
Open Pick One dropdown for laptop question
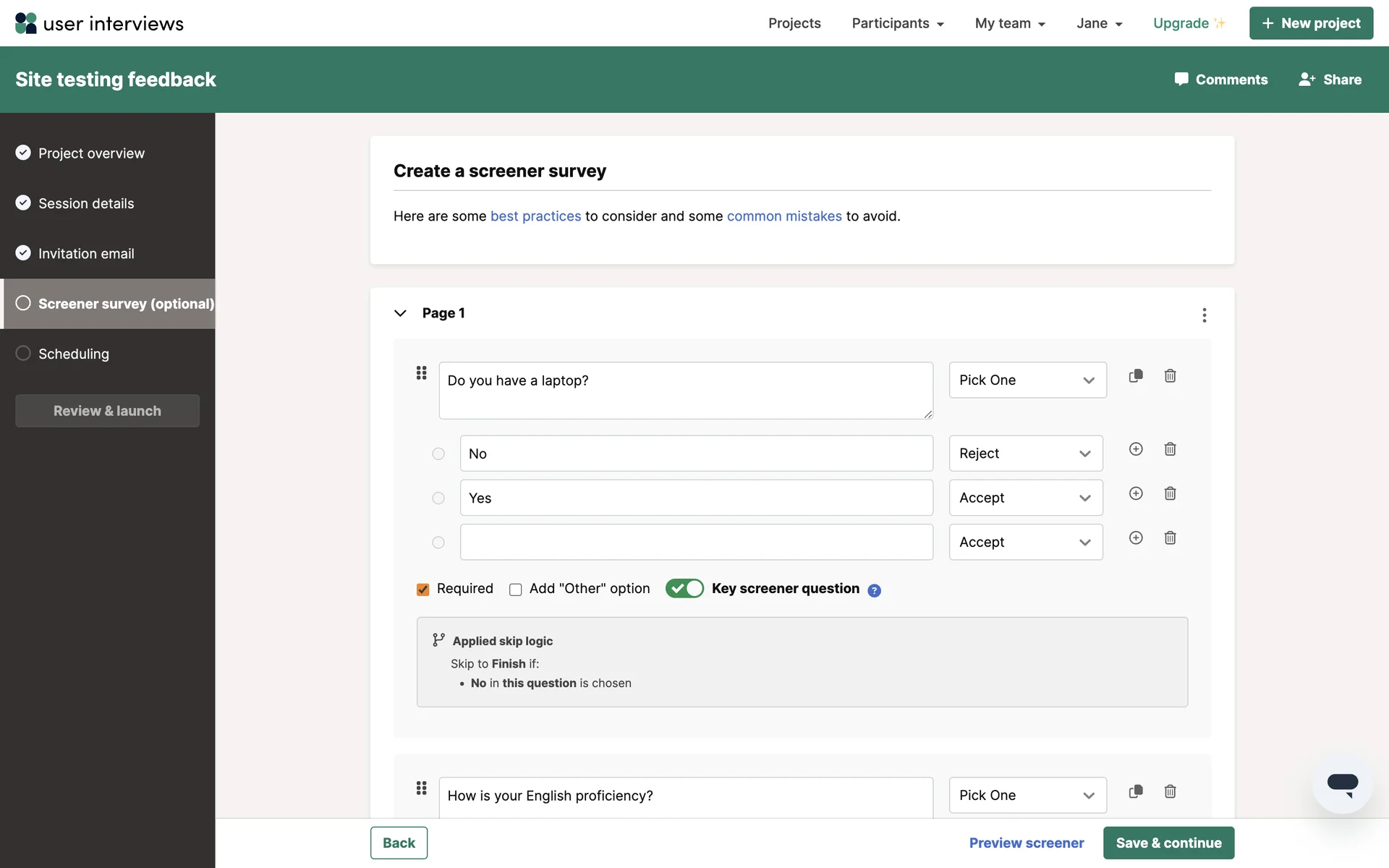1027,380
